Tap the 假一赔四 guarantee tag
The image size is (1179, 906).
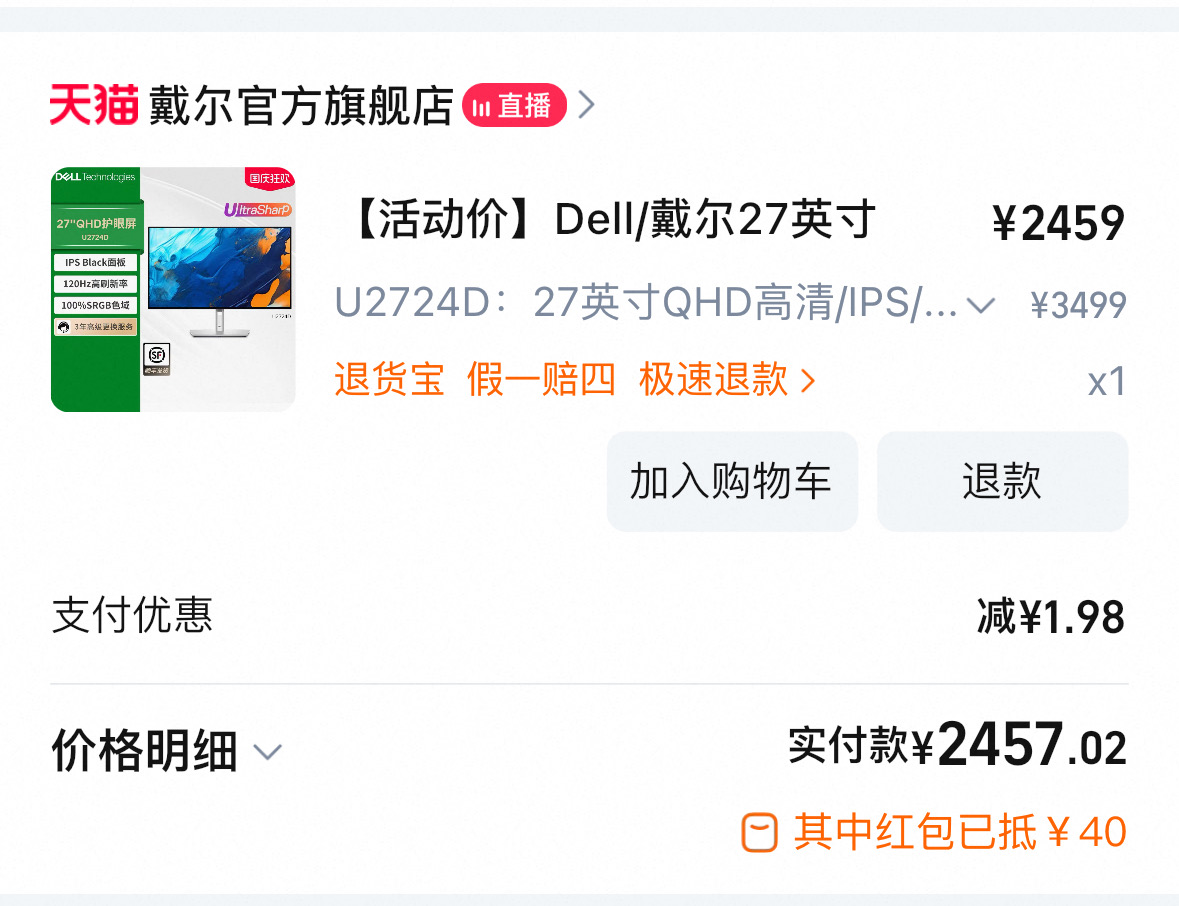(x=541, y=379)
